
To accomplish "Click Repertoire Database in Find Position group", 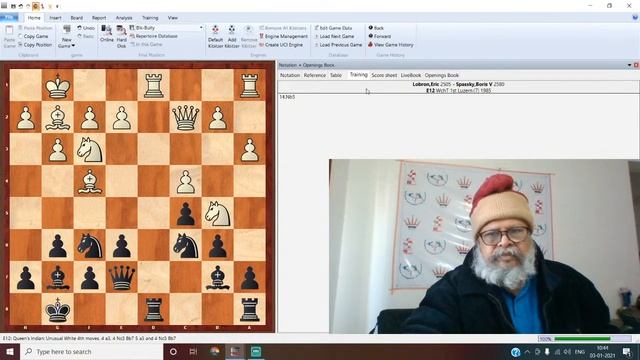I will [x=153, y=36].
